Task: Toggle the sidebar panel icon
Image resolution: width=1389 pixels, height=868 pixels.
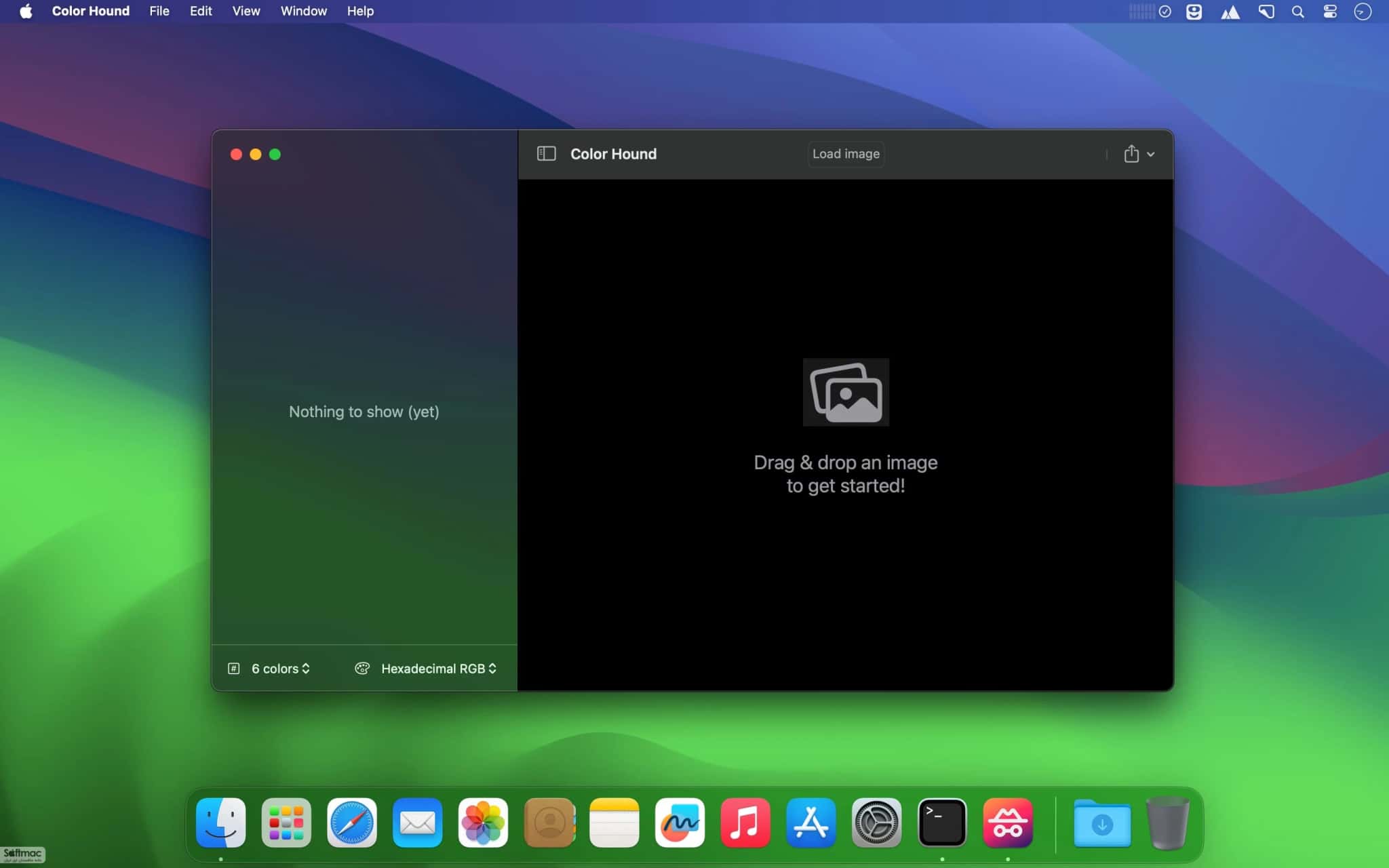Action: [x=546, y=154]
